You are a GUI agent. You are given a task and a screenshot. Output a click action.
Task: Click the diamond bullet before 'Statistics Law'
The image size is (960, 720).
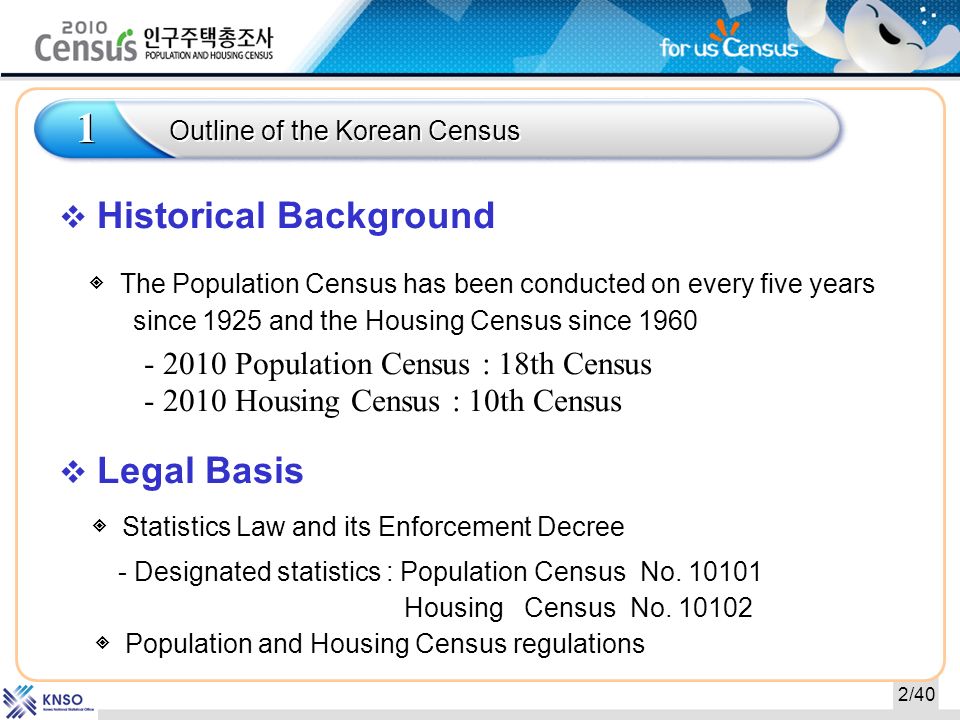point(100,525)
